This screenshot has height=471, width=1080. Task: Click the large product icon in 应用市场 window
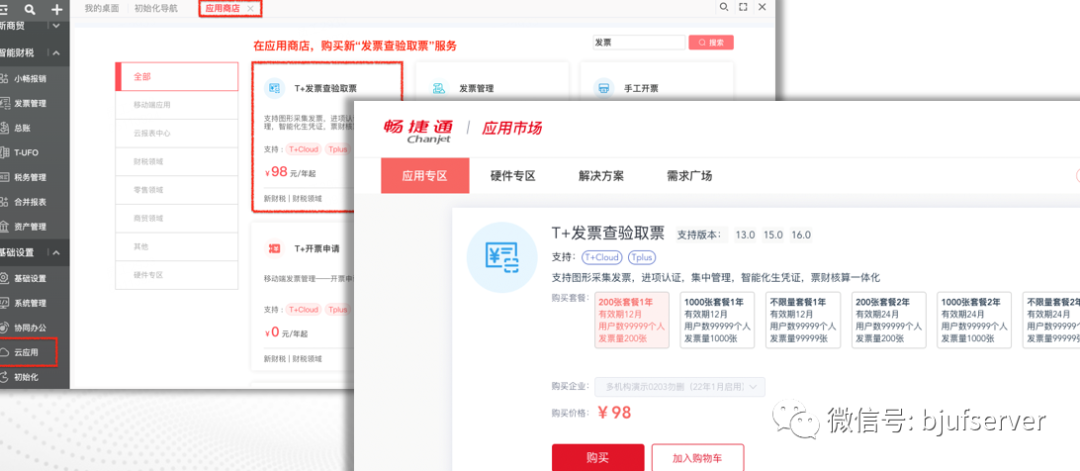tap(502, 257)
